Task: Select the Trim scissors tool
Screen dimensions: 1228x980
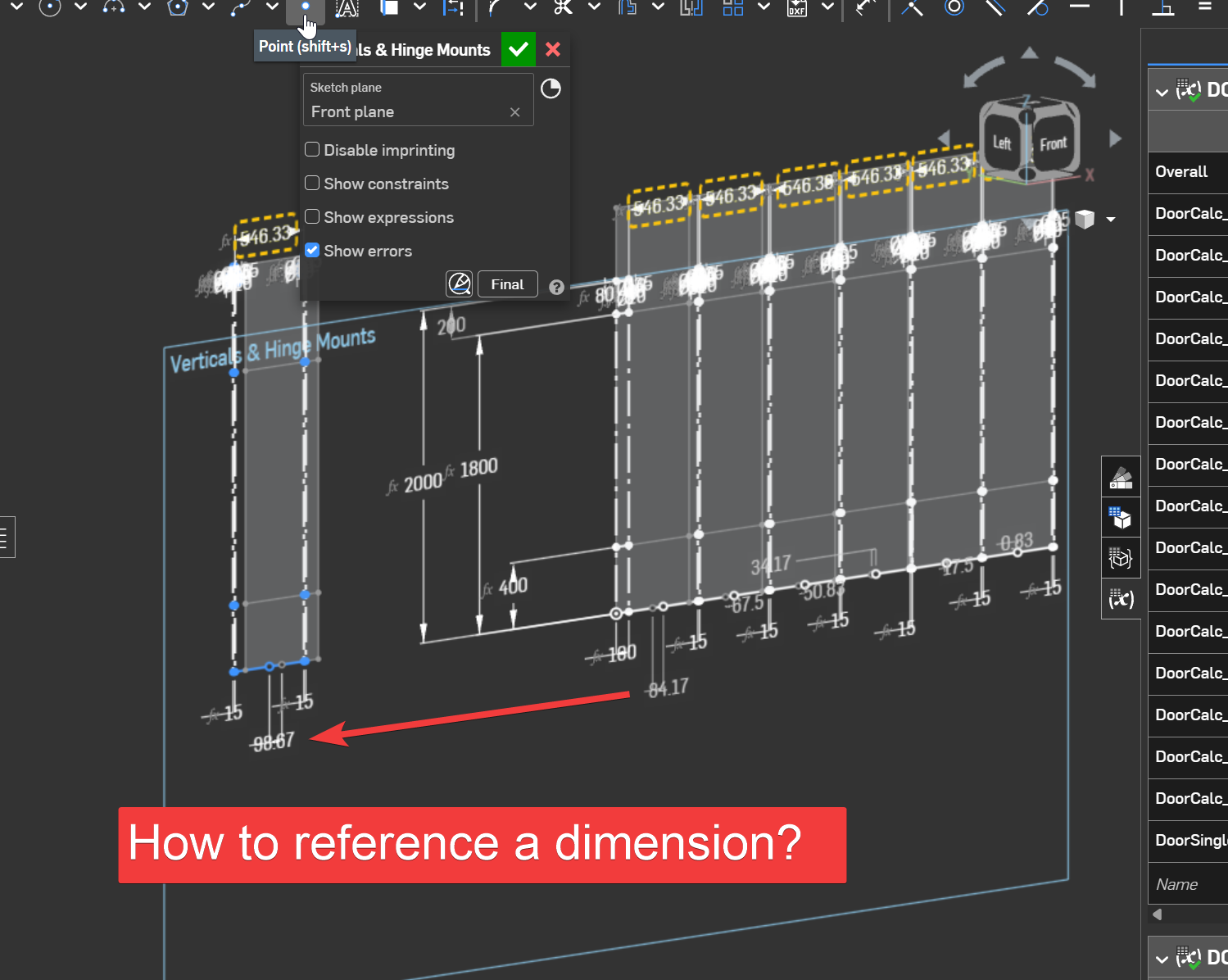Action: 563,8
